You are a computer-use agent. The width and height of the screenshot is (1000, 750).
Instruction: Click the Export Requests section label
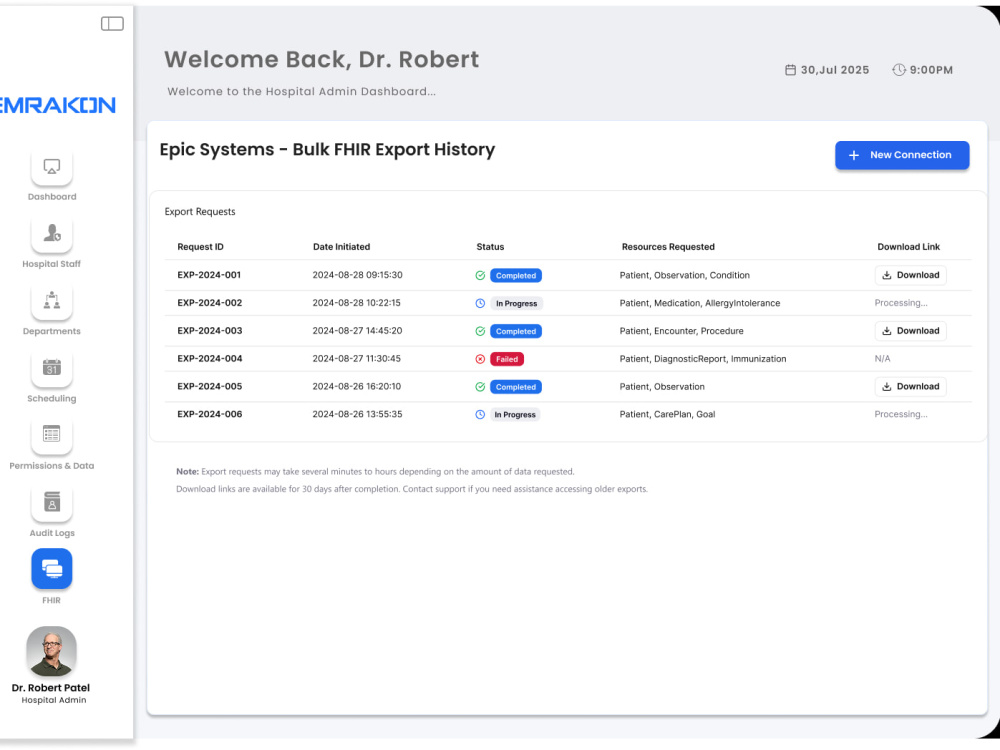click(200, 212)
